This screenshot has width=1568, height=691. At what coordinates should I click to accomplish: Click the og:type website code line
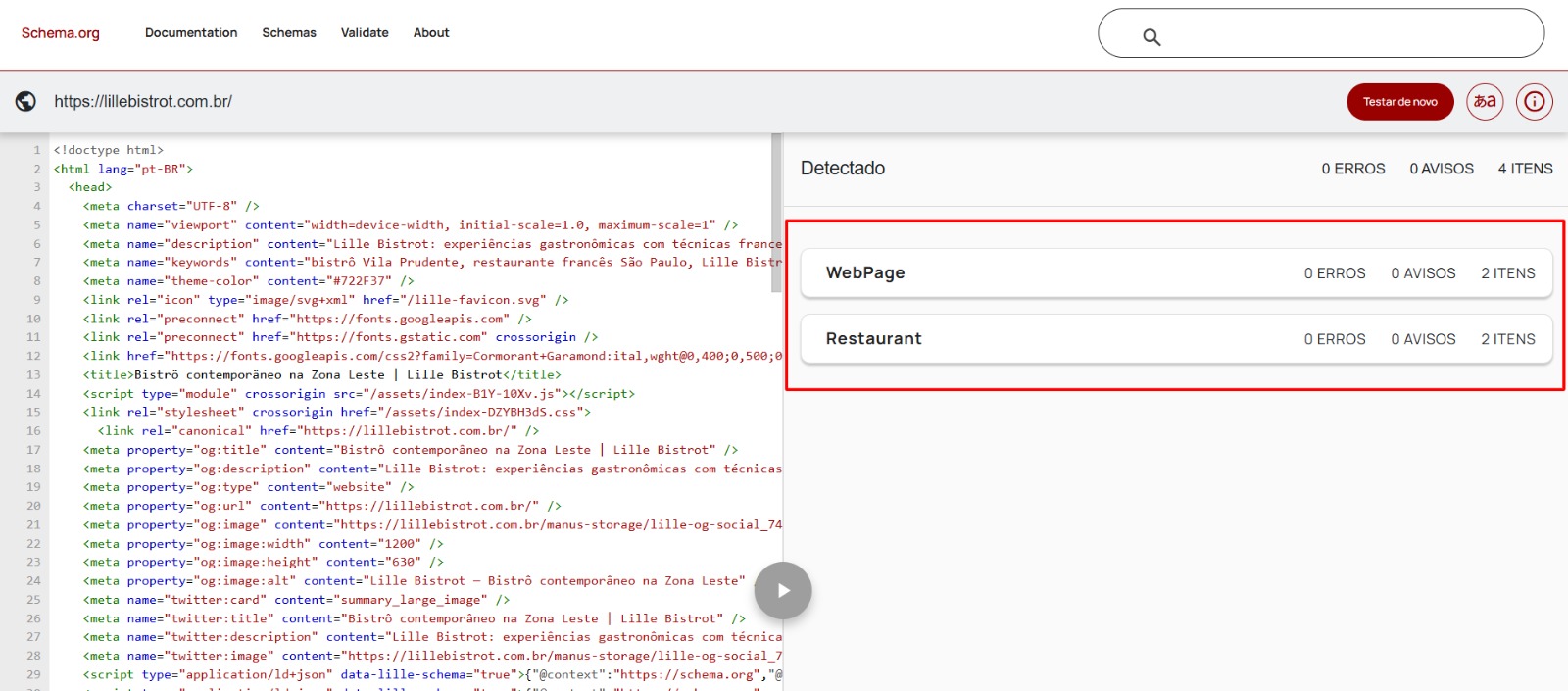[249, 487]
